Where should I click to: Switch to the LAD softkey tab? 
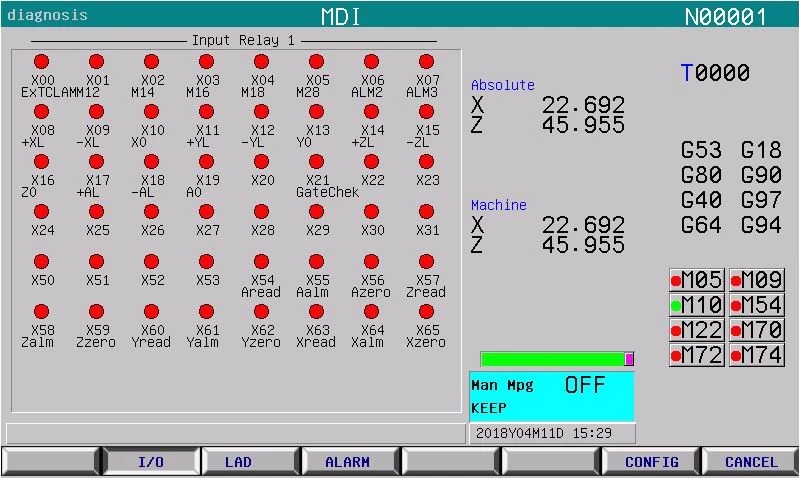[238, 462]
